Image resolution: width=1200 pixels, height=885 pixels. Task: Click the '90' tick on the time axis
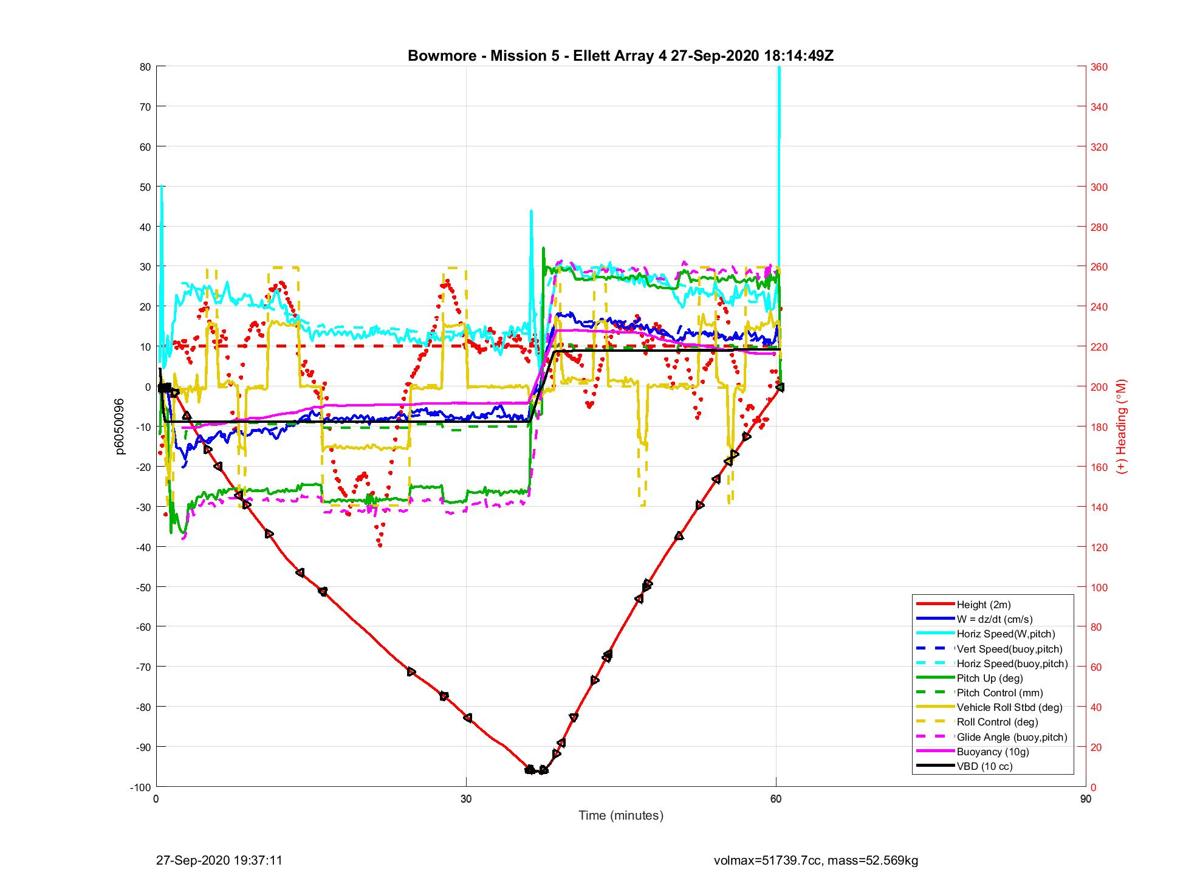point(1086,799)
